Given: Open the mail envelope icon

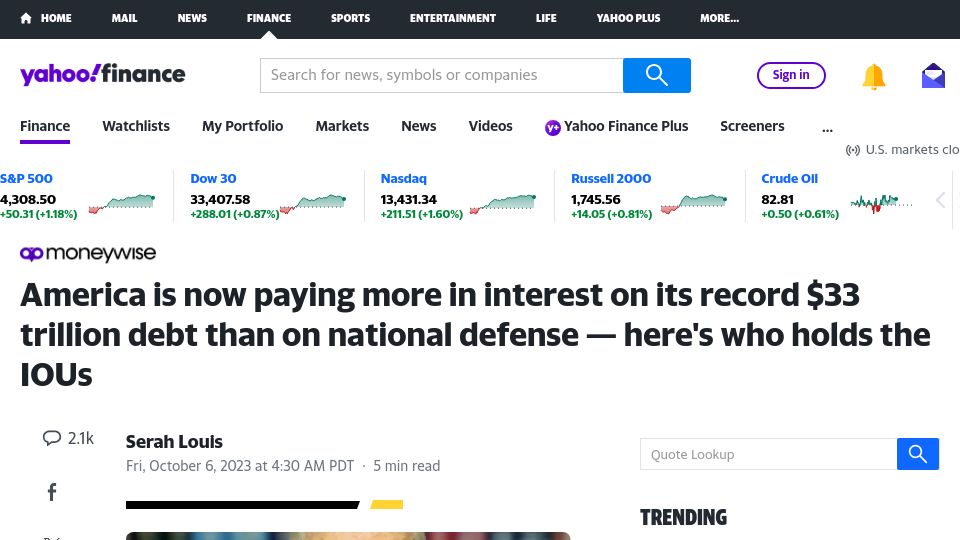Looking at the screenshot, I should (x=933, y=76).
